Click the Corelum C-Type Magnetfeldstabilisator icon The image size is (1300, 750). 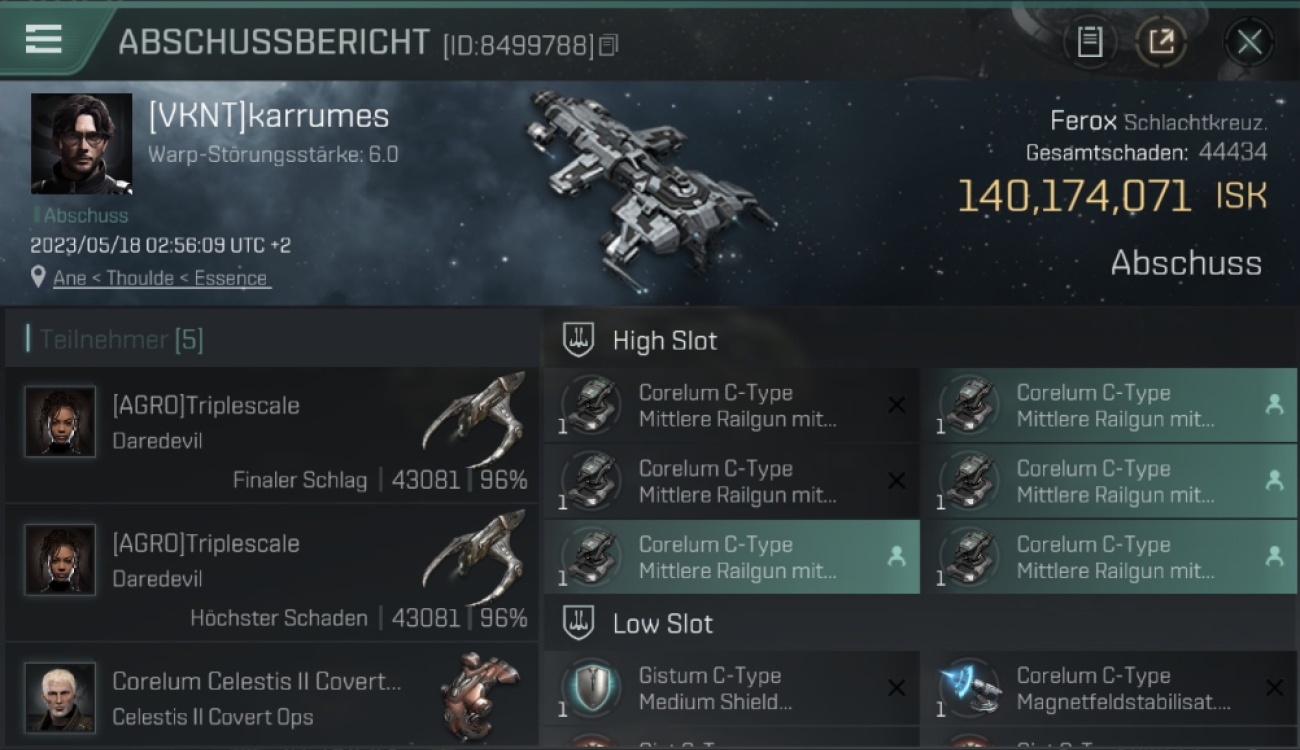click(969, 688)
